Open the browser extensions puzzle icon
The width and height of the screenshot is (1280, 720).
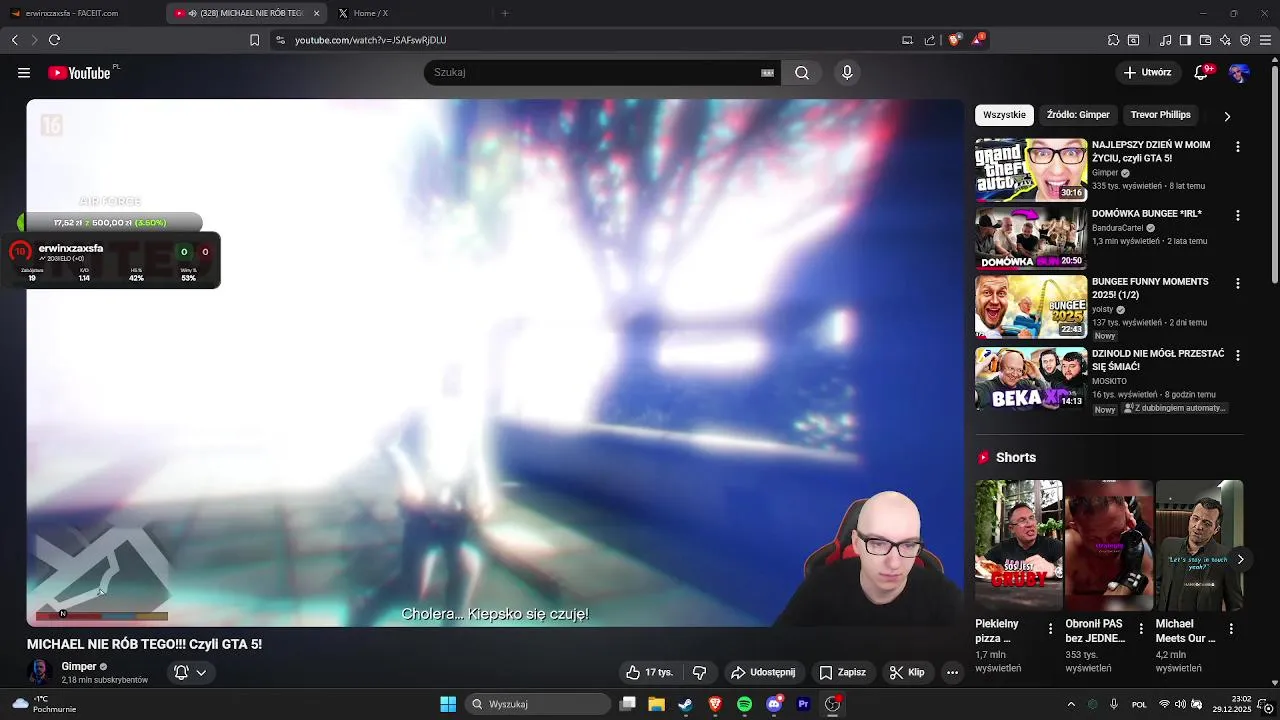1113,40
